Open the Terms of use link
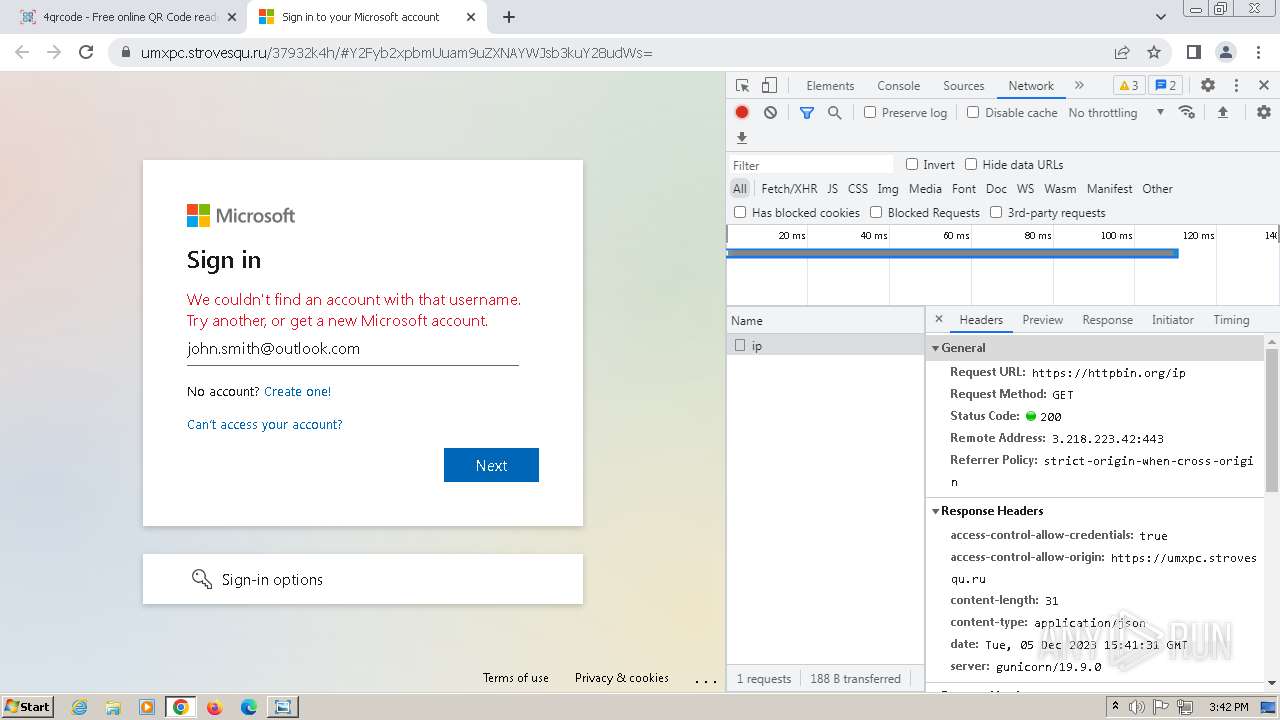 click(516, 678)
